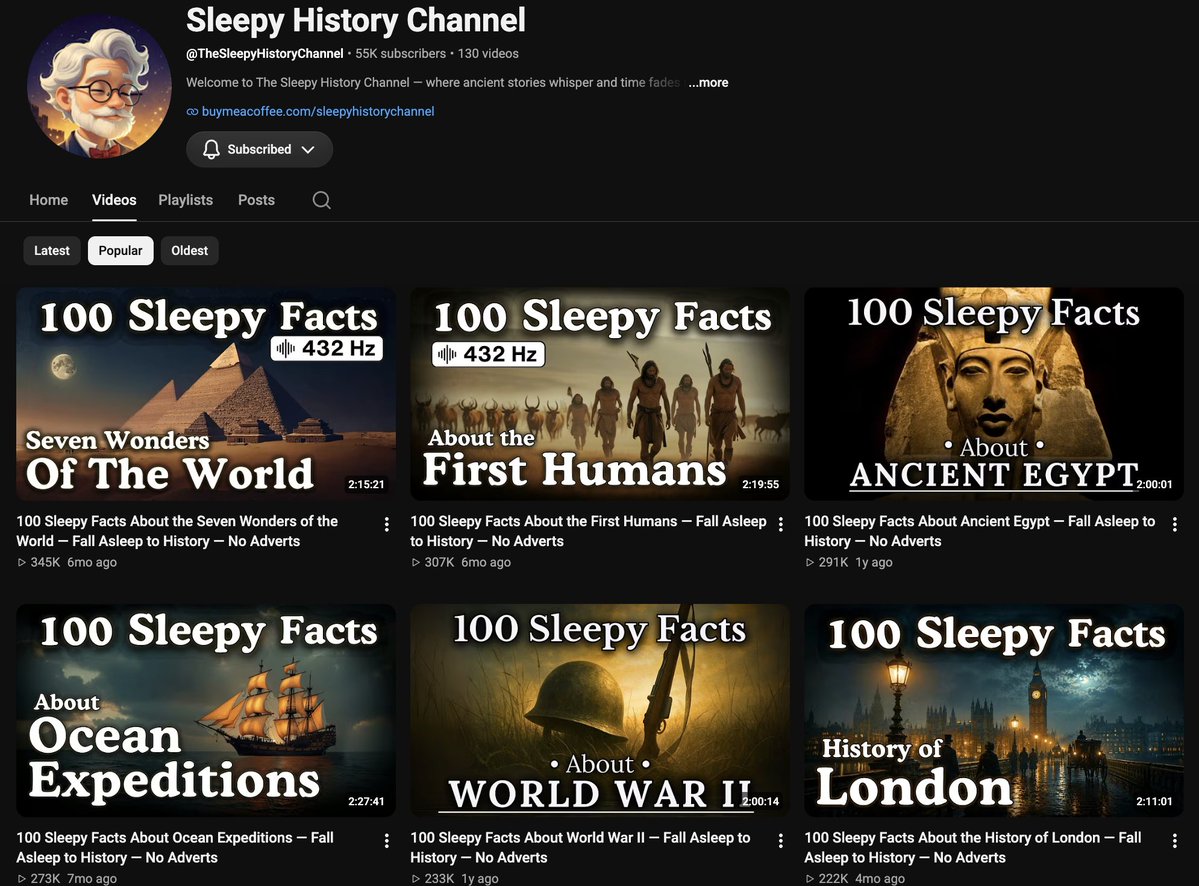Open more options for Ocean Expeditions video
Viewport: 1199px width, 886px height.
(x=386, y=841)
